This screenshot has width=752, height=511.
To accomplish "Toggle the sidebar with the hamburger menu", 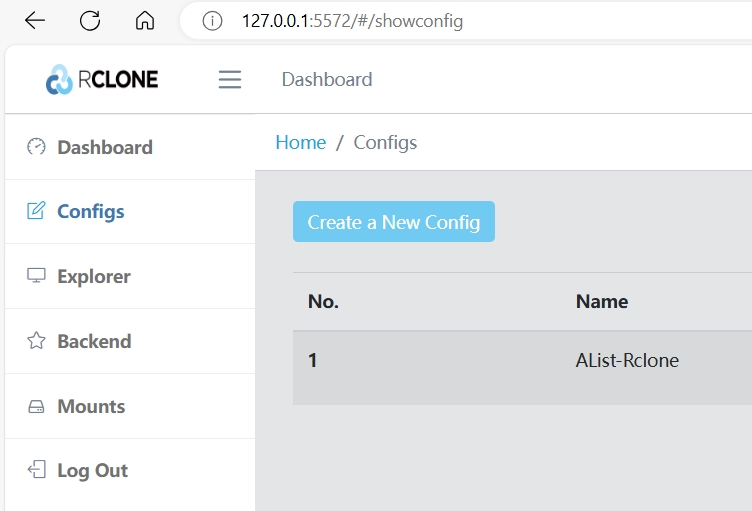I will click(x=230, y=80).
